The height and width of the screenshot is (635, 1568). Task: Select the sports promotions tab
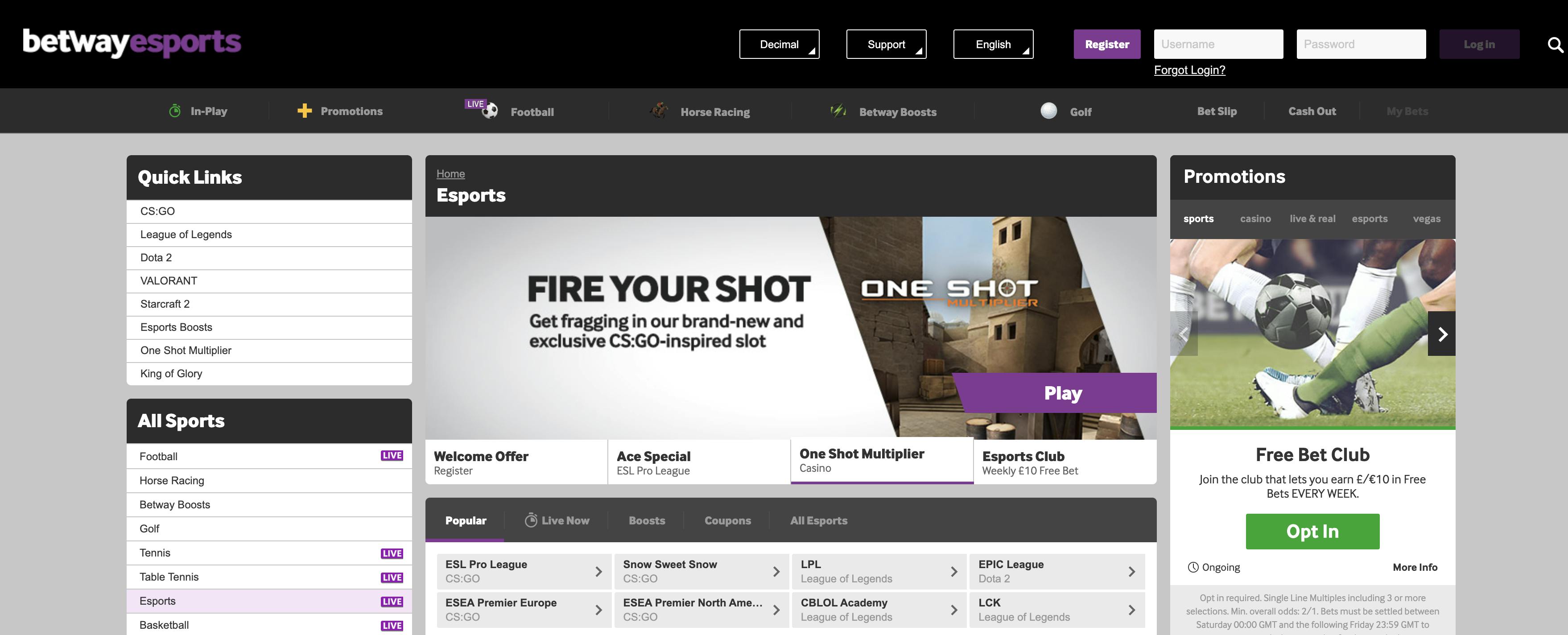pyautogui.click(x=1198, y=219)
